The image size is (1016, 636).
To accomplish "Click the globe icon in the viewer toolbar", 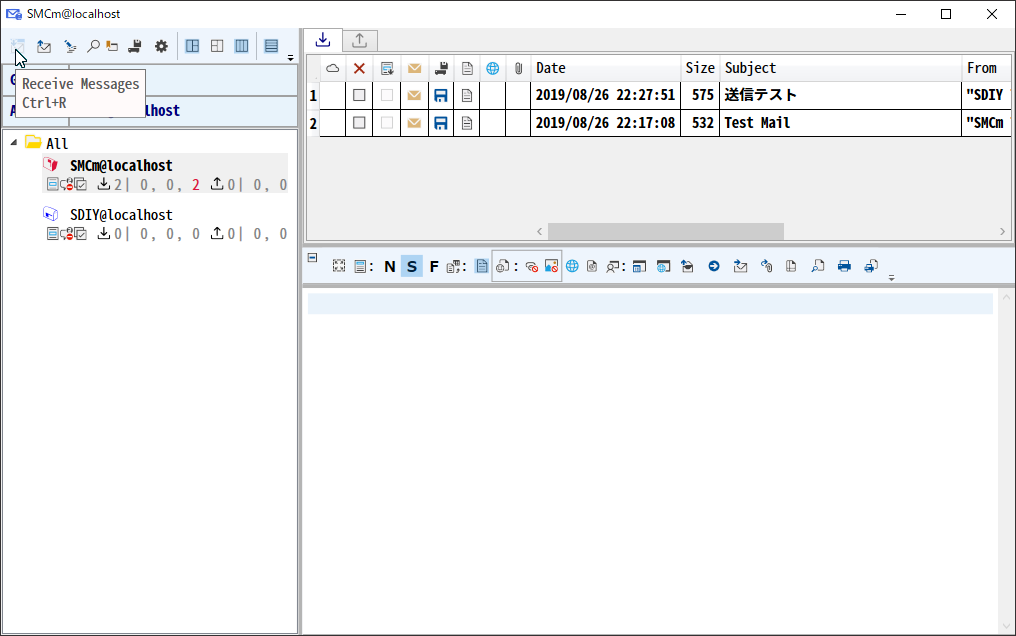I will [572, 266].
